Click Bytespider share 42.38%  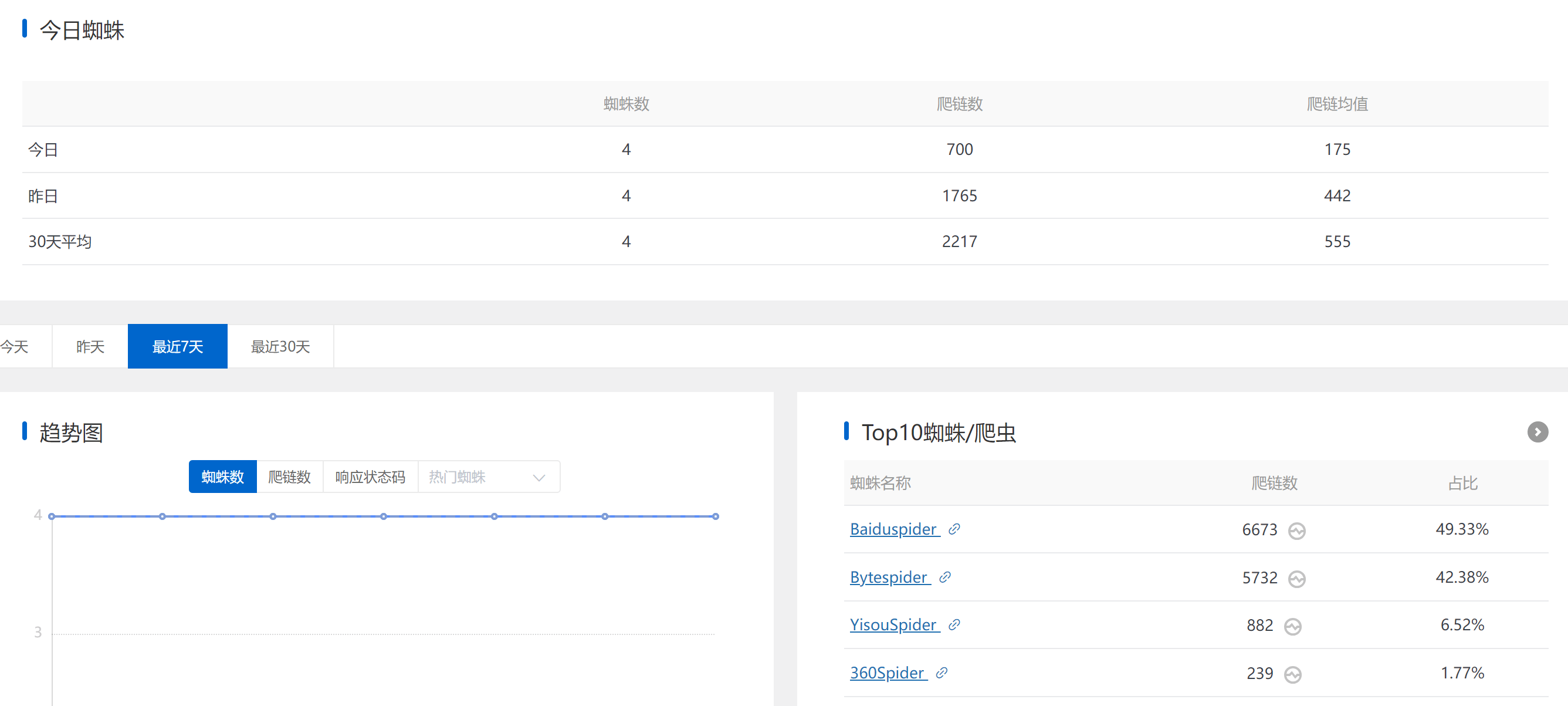click(x=1462, y=577)
